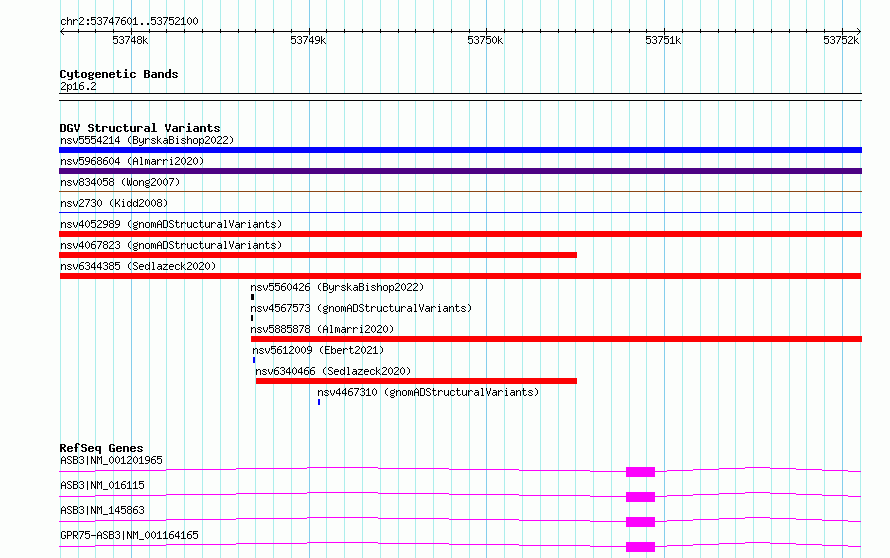Select the magenta exon of GPR75-ASB3|NM_001164165
The image size is (890, 558).
tap(640, 547)
